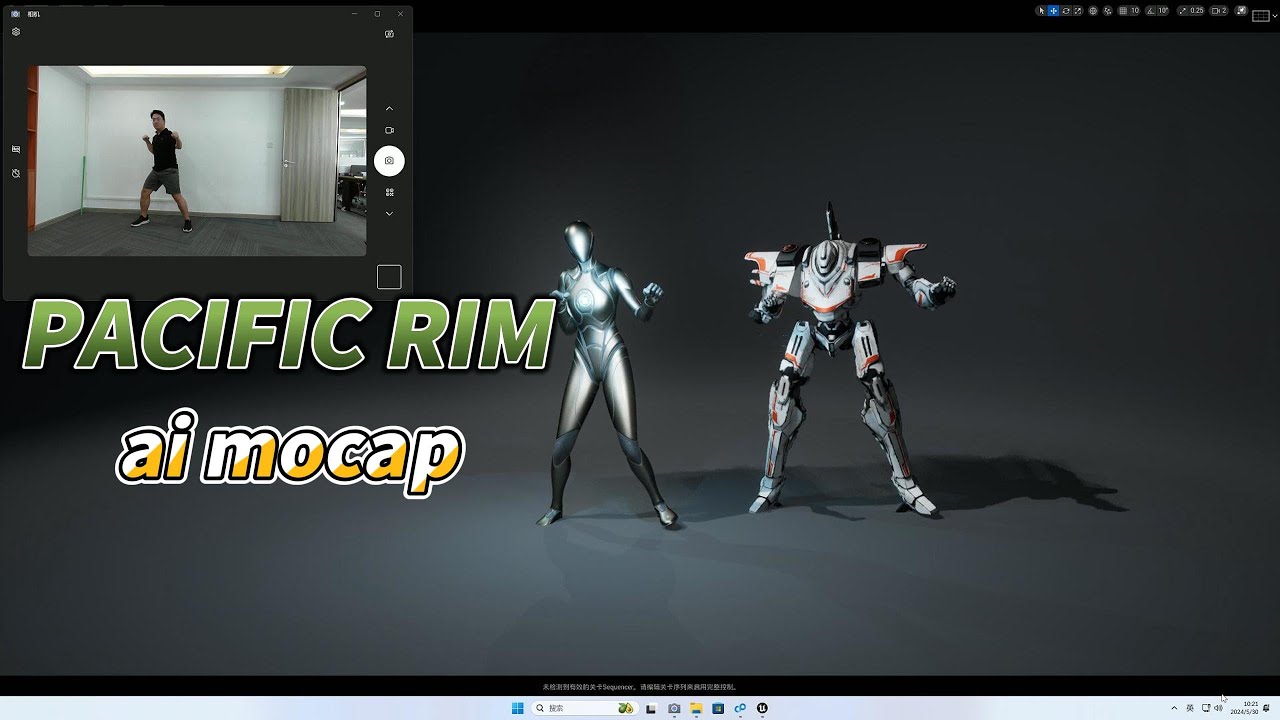Select the QR code scan mode

(389, 192)
